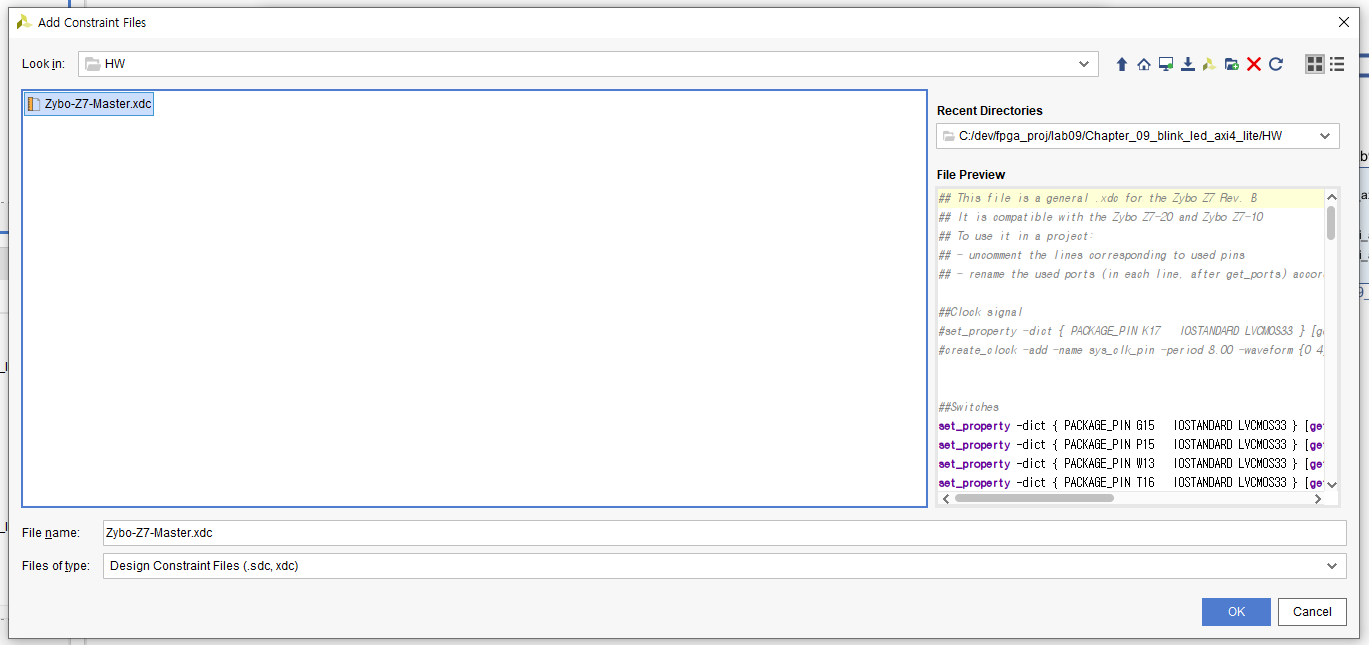Click the downloads directory icon
Image resolution: width=1369 pixels, height=645 pixels.
[1187, 64]
